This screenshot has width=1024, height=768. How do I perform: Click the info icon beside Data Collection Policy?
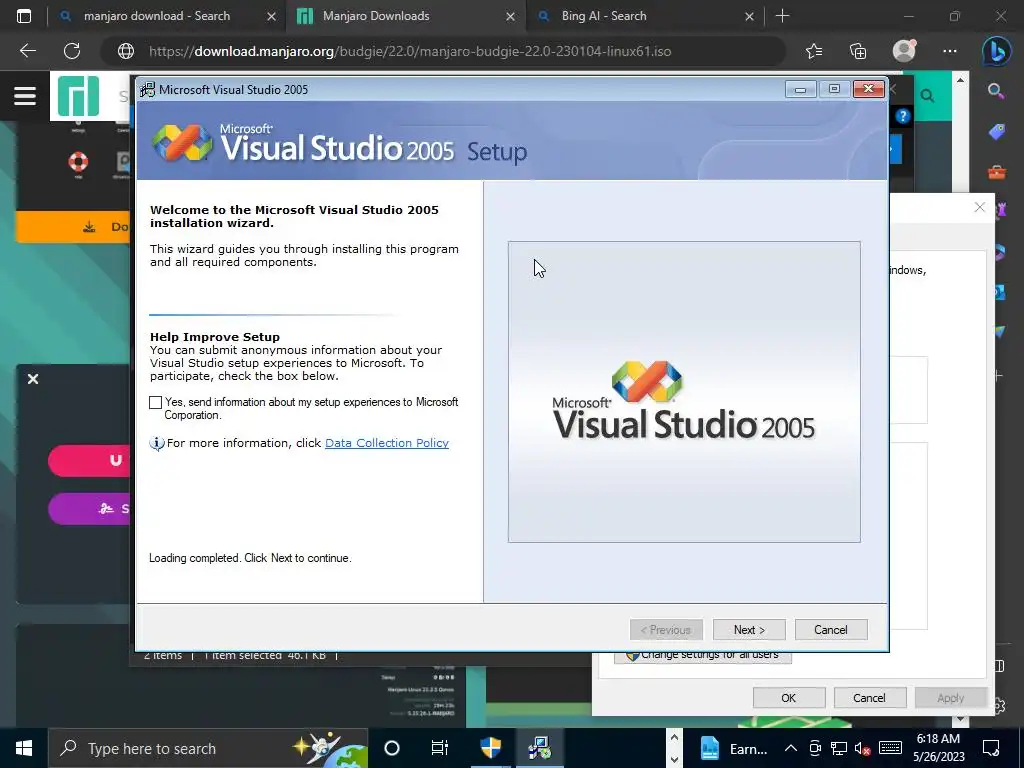[x=157, y=443]
